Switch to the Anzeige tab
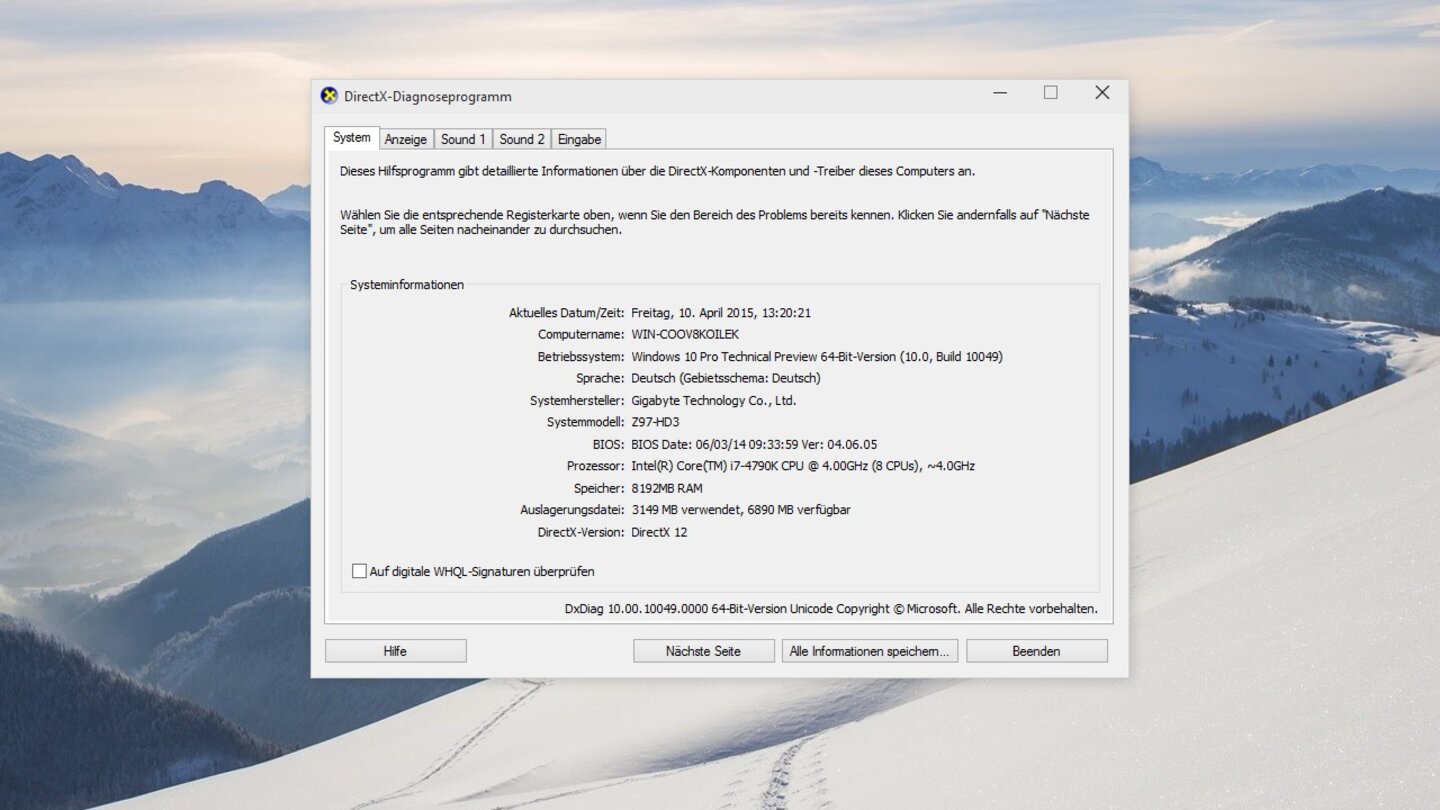 click(x=406, y=139)
